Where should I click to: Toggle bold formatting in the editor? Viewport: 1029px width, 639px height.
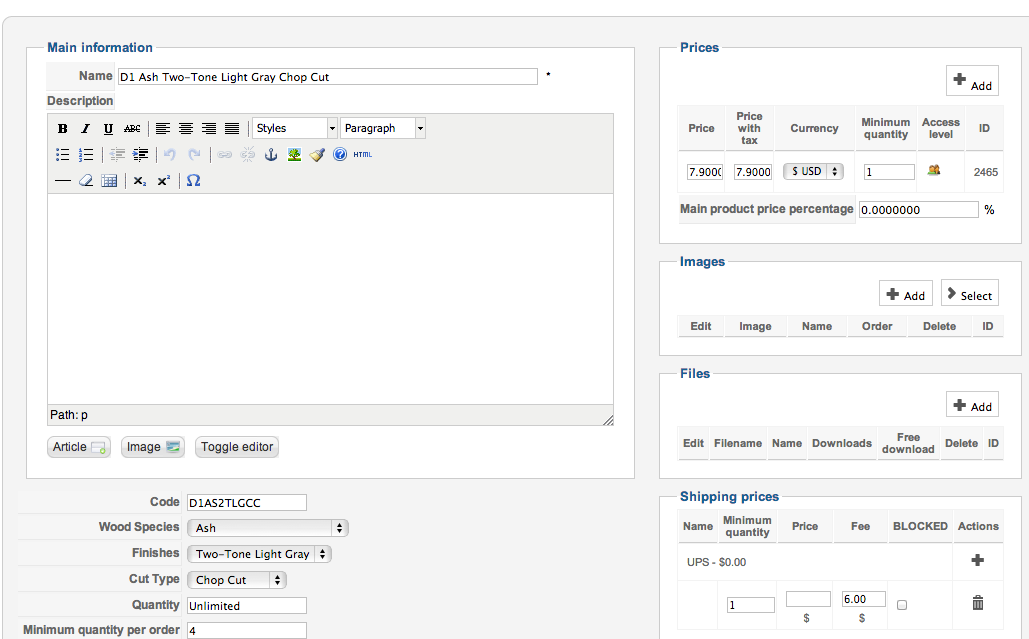coord(62,128)
